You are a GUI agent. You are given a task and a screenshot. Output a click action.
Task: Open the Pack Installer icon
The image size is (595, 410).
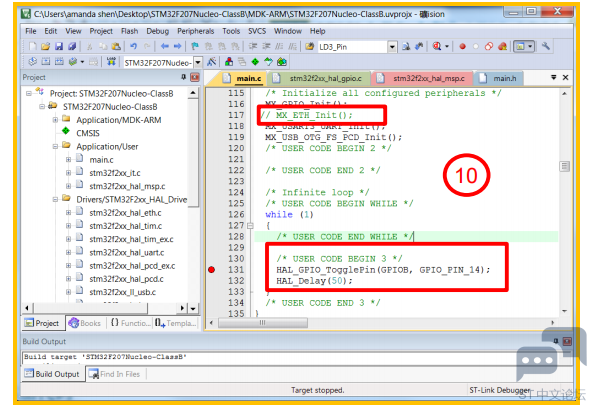coord(282,62)
